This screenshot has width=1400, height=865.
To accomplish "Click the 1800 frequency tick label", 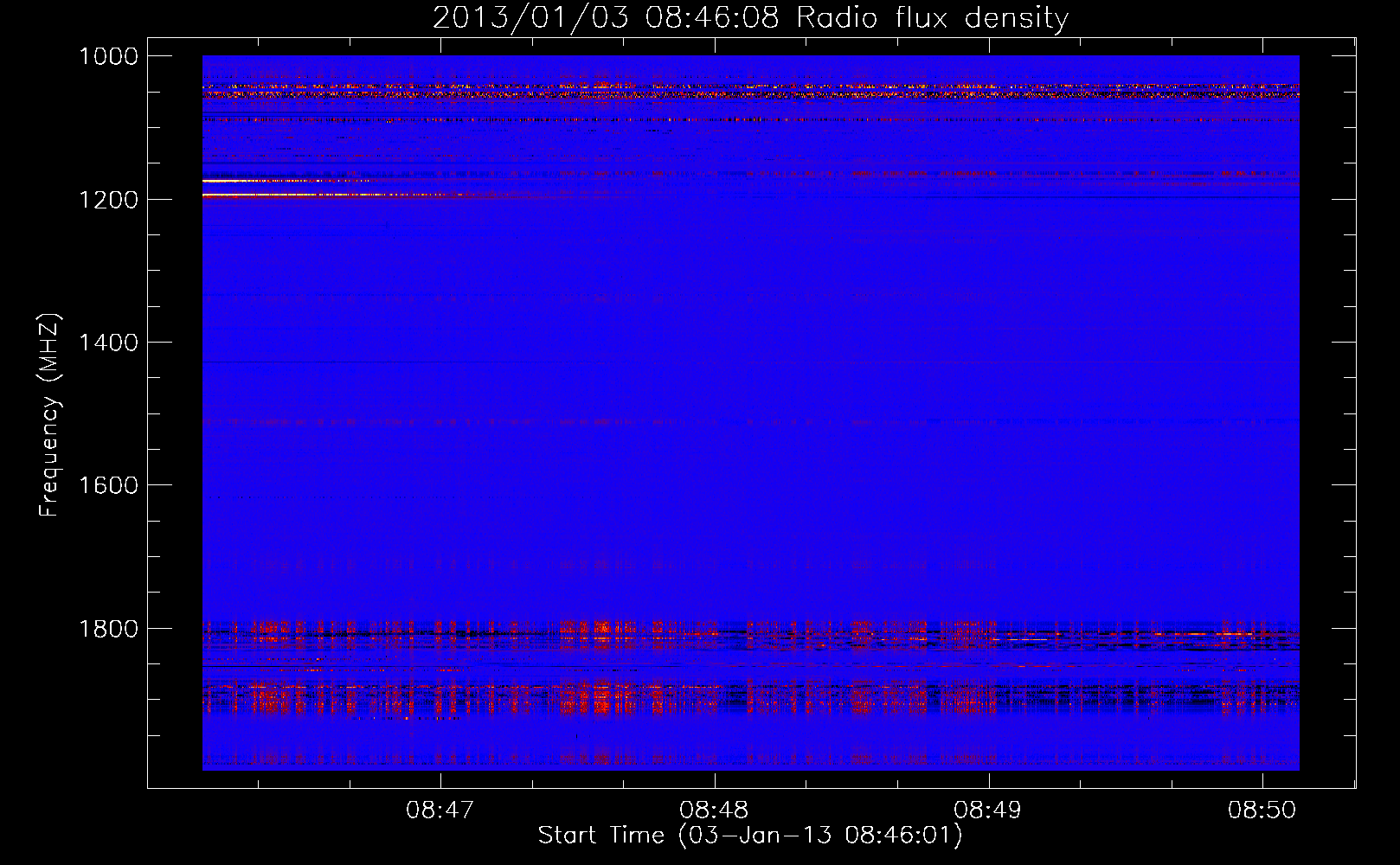I will click(108, 629).
